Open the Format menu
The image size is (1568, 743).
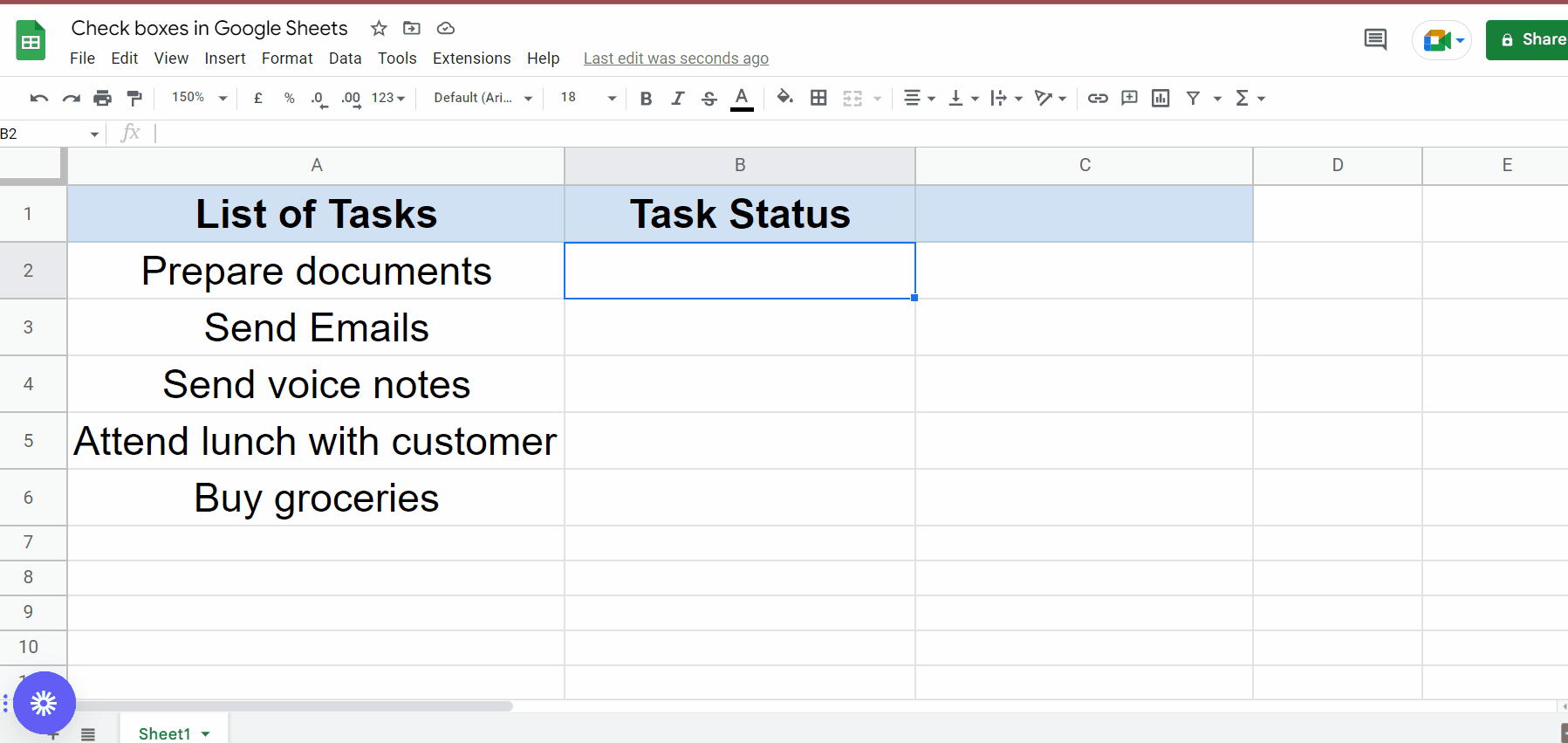point(287,58)
